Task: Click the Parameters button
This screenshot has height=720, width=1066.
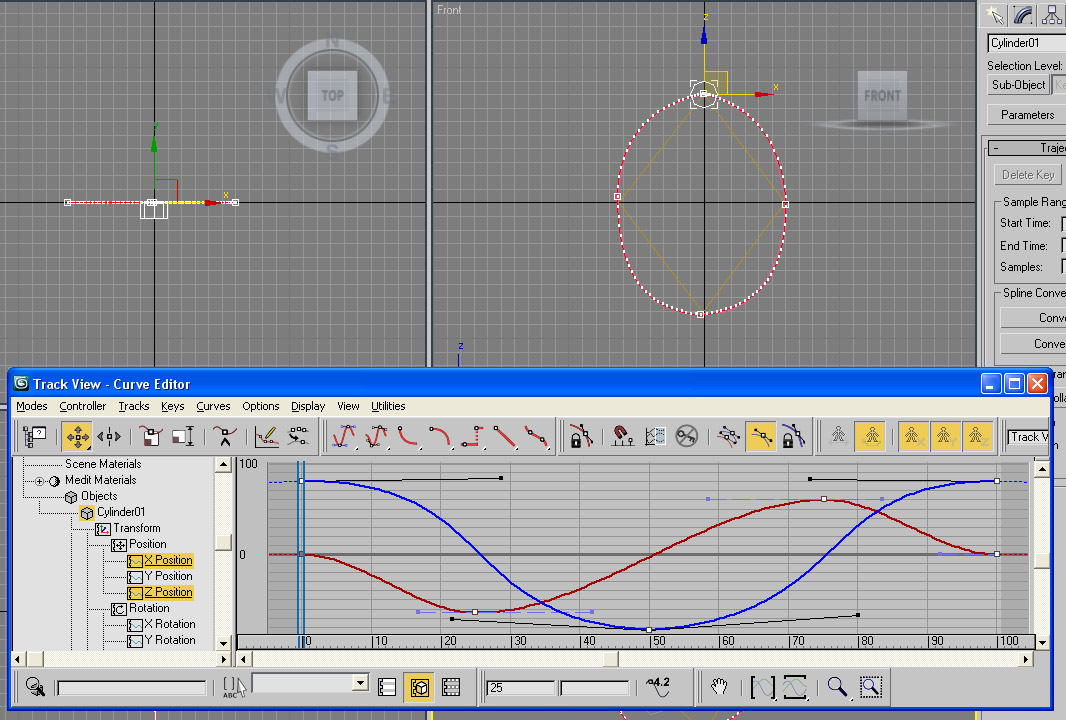Action: 1027,115
